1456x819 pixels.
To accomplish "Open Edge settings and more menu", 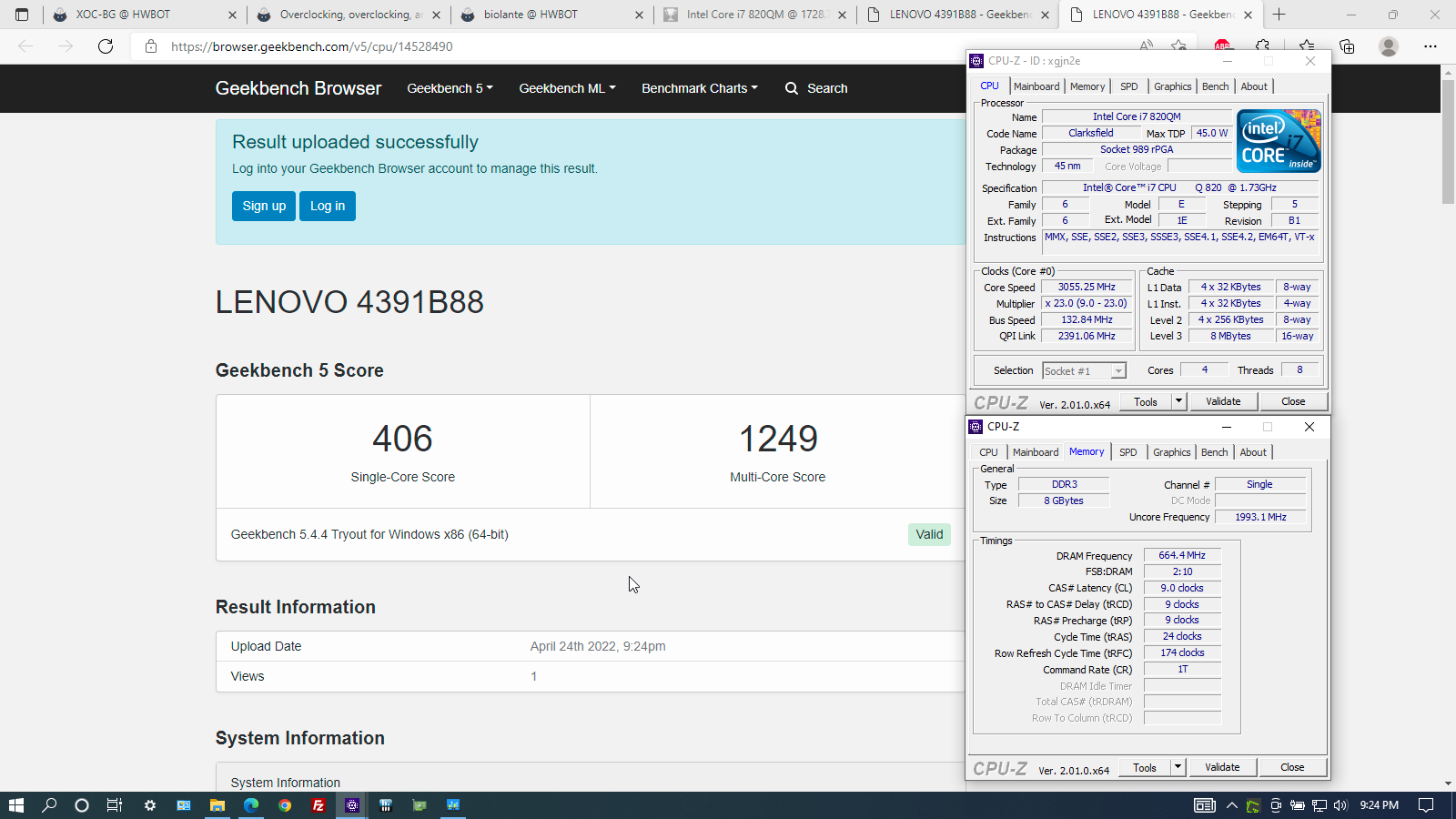I will coord(1431,46).
